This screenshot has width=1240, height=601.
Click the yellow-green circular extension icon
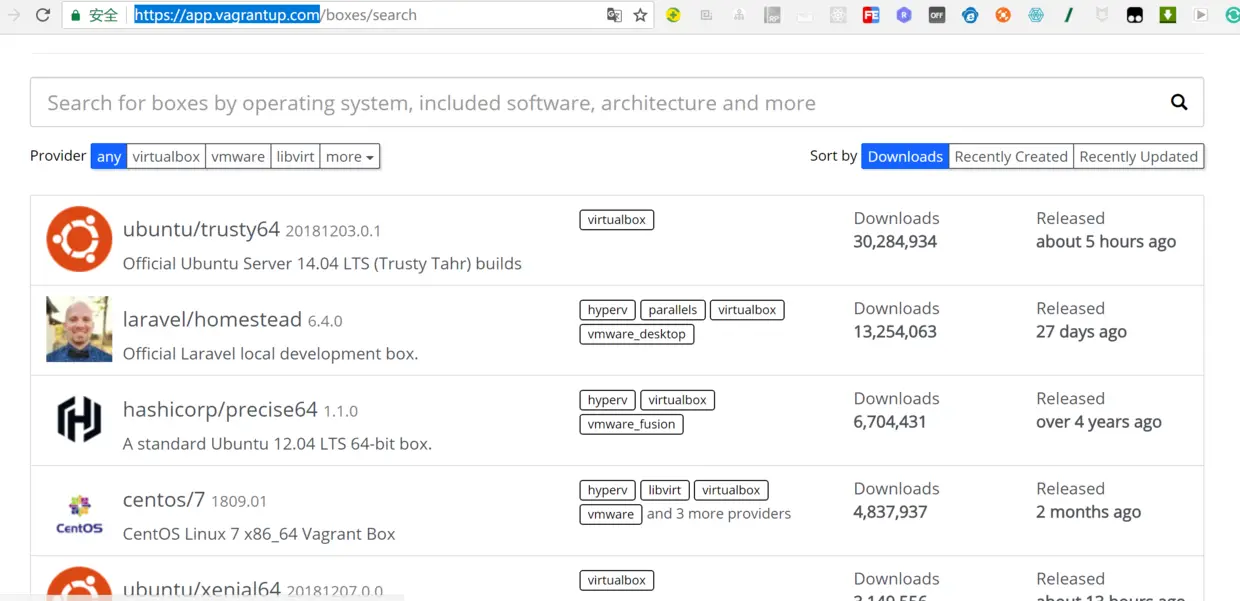pyautogui.click(x=674, y=15)
